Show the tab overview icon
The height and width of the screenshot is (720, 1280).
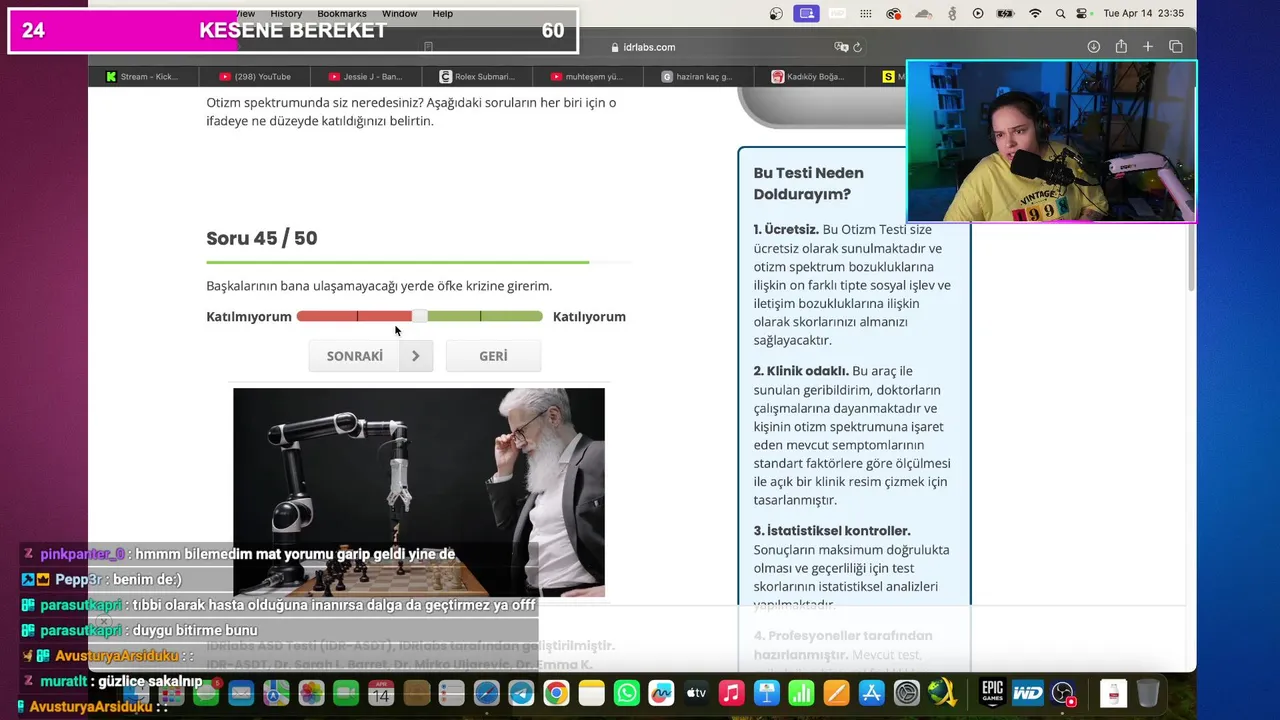click(1176, 47)
